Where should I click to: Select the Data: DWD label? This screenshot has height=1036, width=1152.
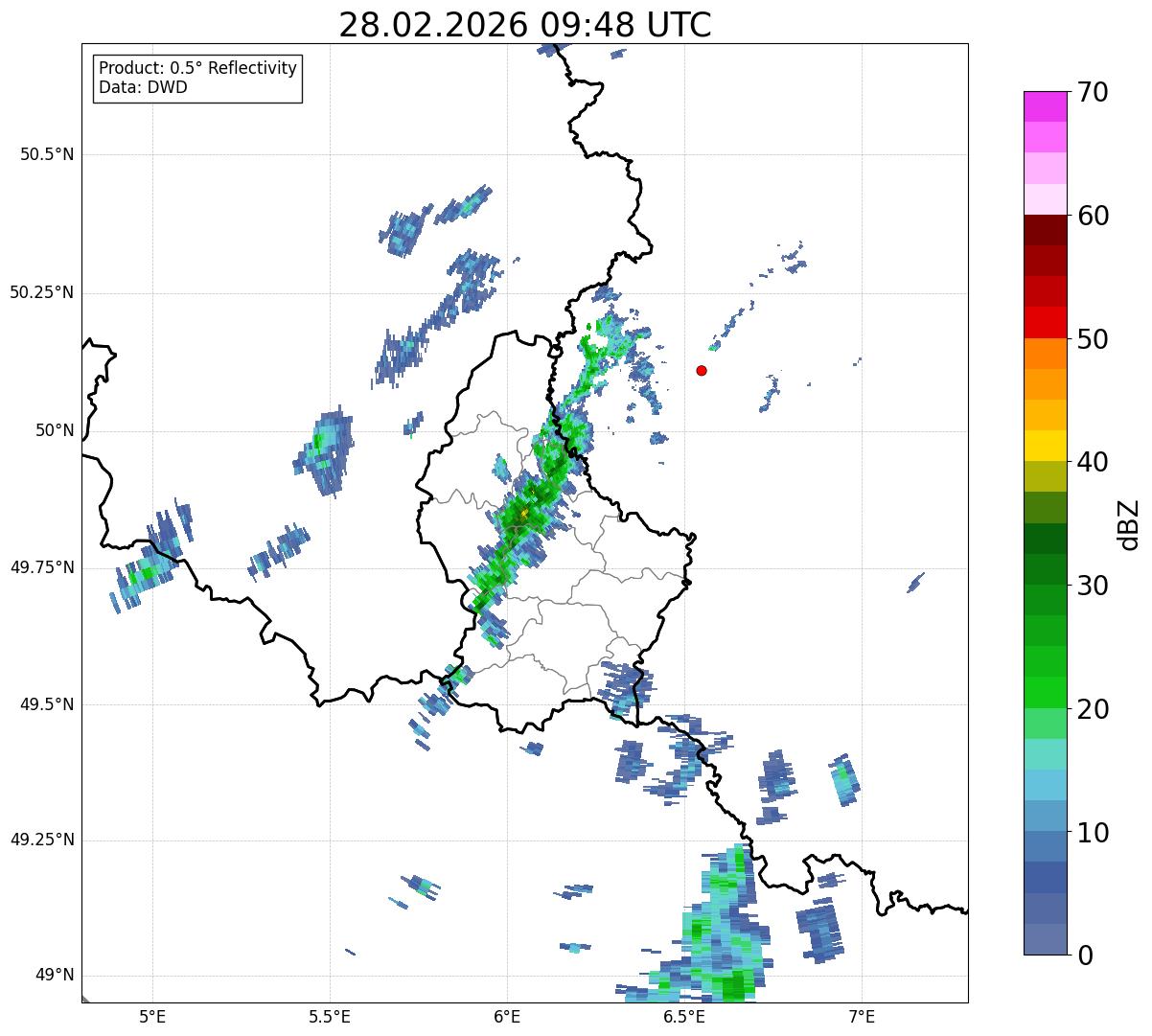pos(143,87)
